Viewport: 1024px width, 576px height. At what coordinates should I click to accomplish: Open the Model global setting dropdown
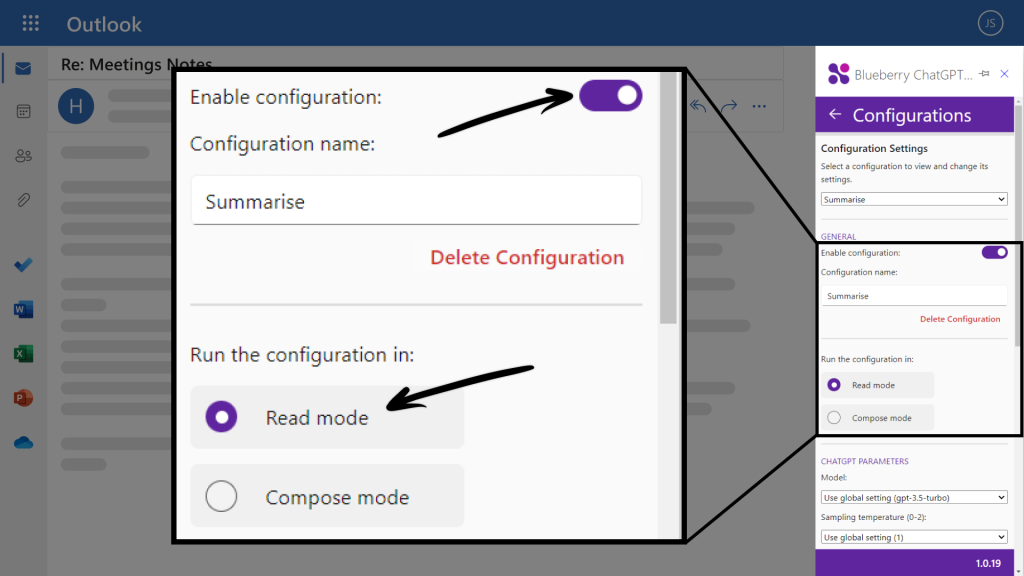pos(914,498)
